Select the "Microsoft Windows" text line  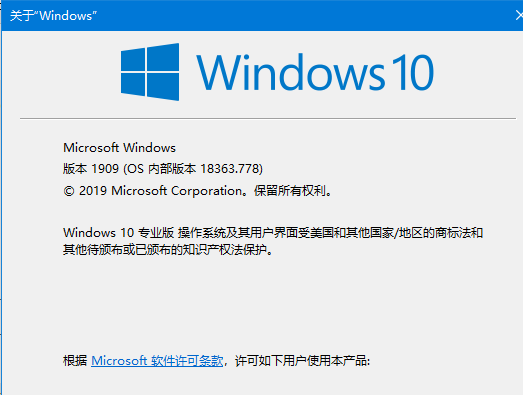119,147
